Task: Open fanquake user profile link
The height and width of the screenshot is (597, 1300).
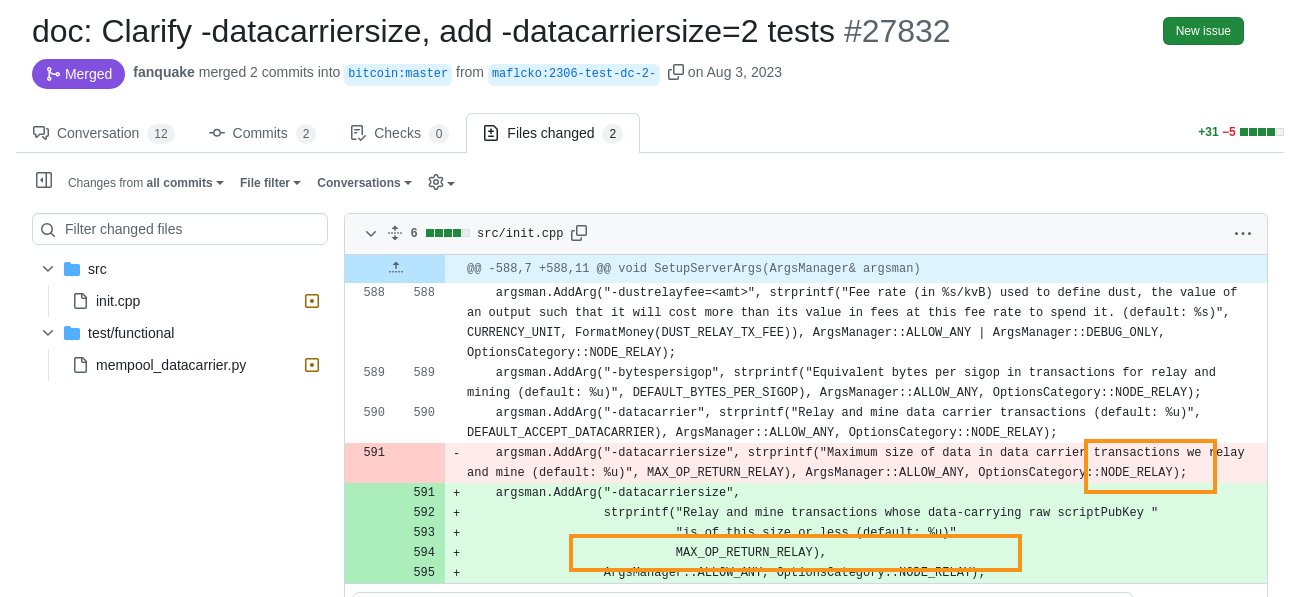Action: click(164, 72)
